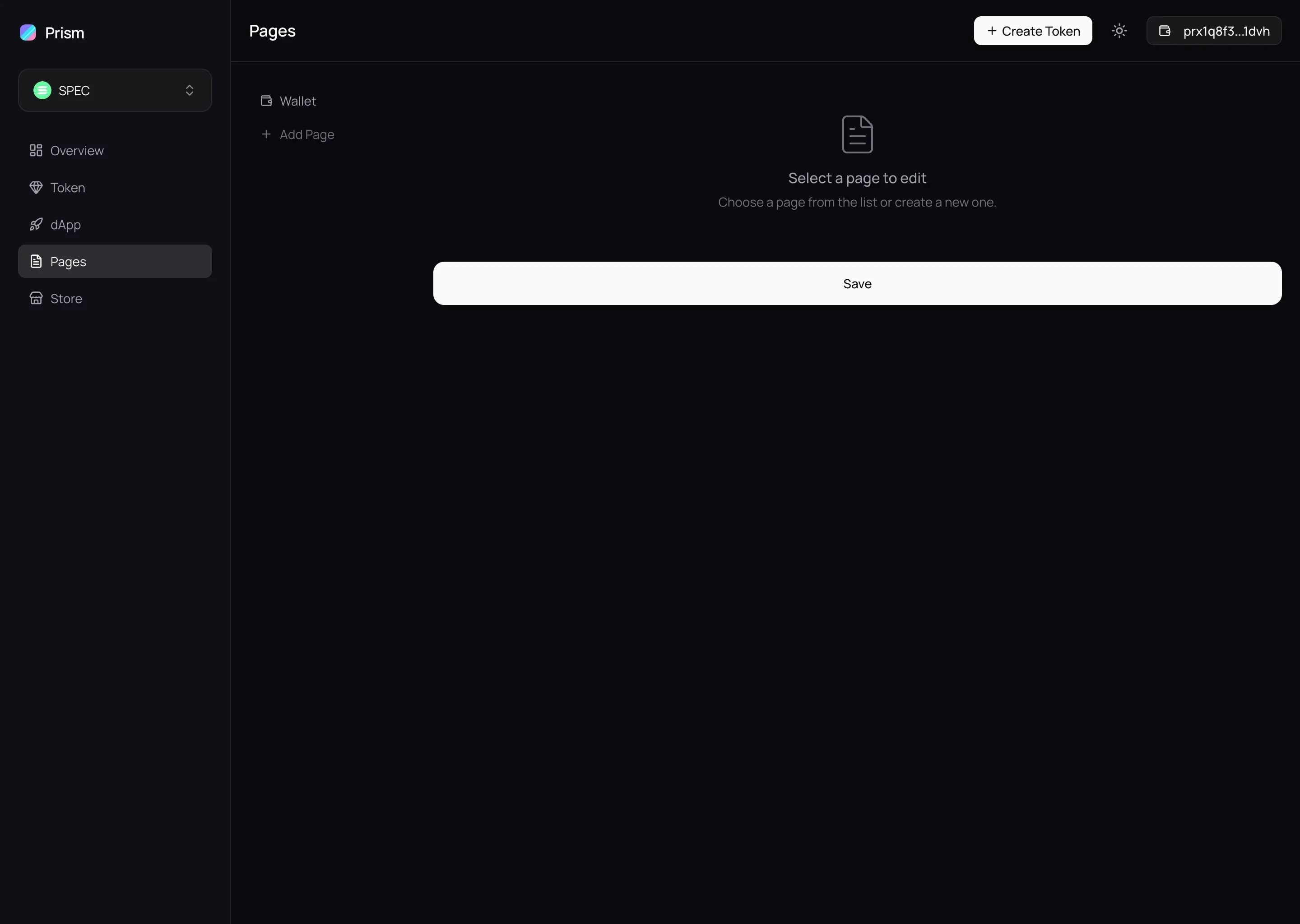1300x924 pixels.
Task: Click the Pages header title
Action: [x=272, y=31]
